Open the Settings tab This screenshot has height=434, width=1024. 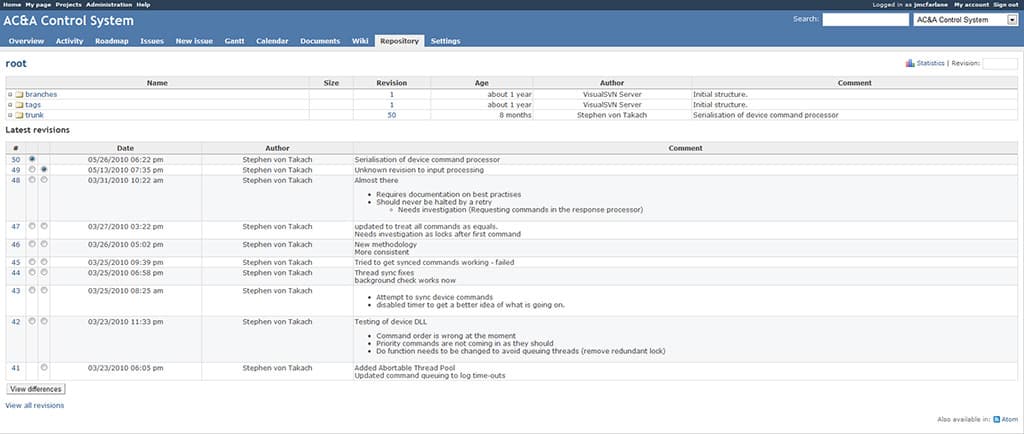coord(445,41)
